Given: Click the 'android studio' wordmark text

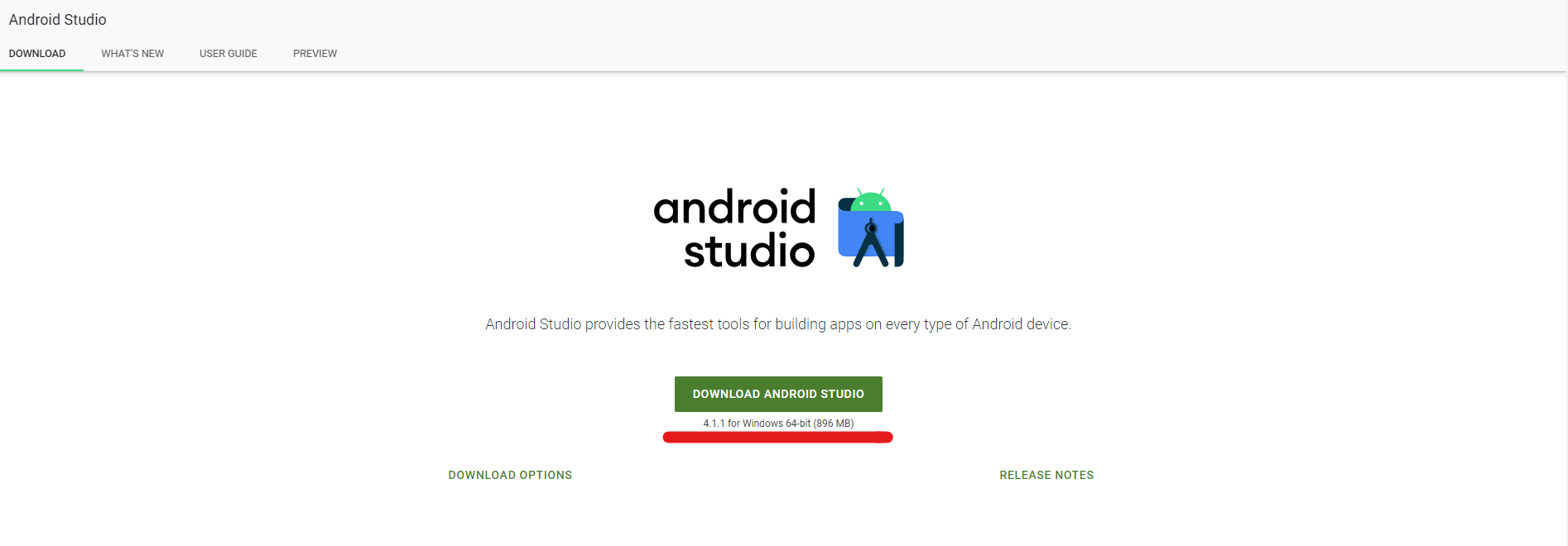Looking at the screenshot, I should pyautogui.click(x=734, y=228).
